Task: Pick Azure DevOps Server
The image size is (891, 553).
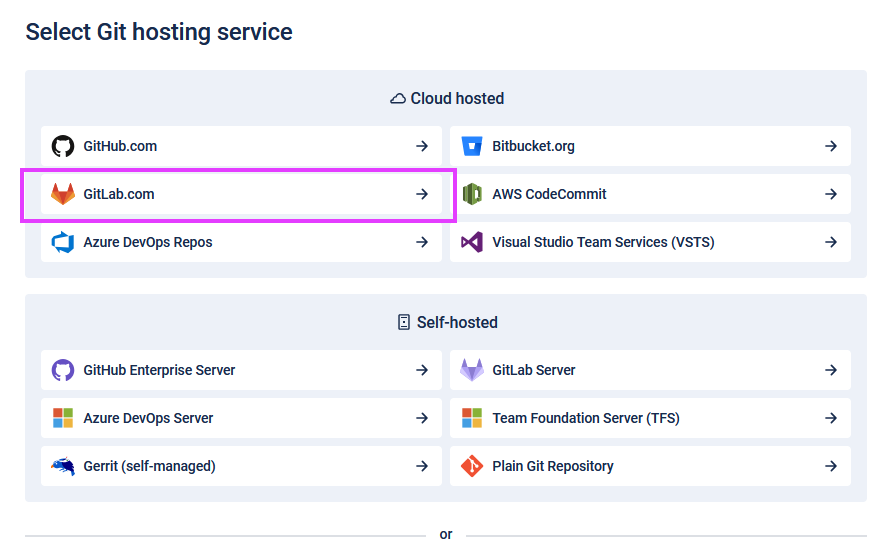Action: (x=241, y=418)
